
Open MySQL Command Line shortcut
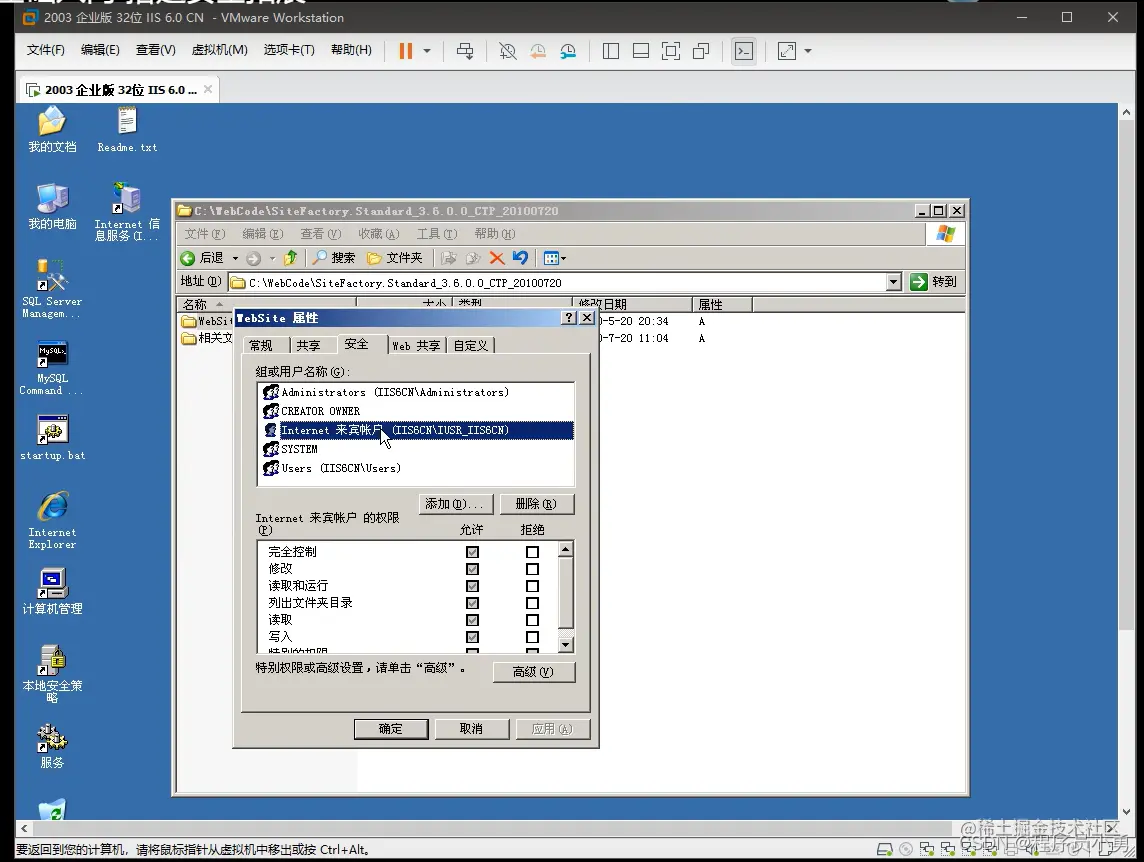tap(52, 368)
